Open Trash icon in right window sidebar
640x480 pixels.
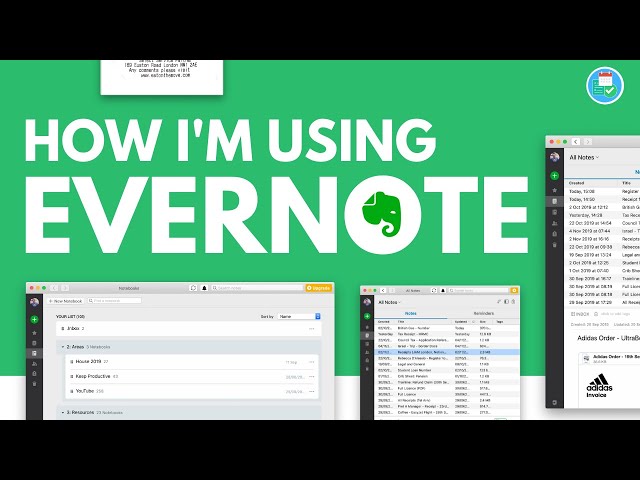click(554, 245)
